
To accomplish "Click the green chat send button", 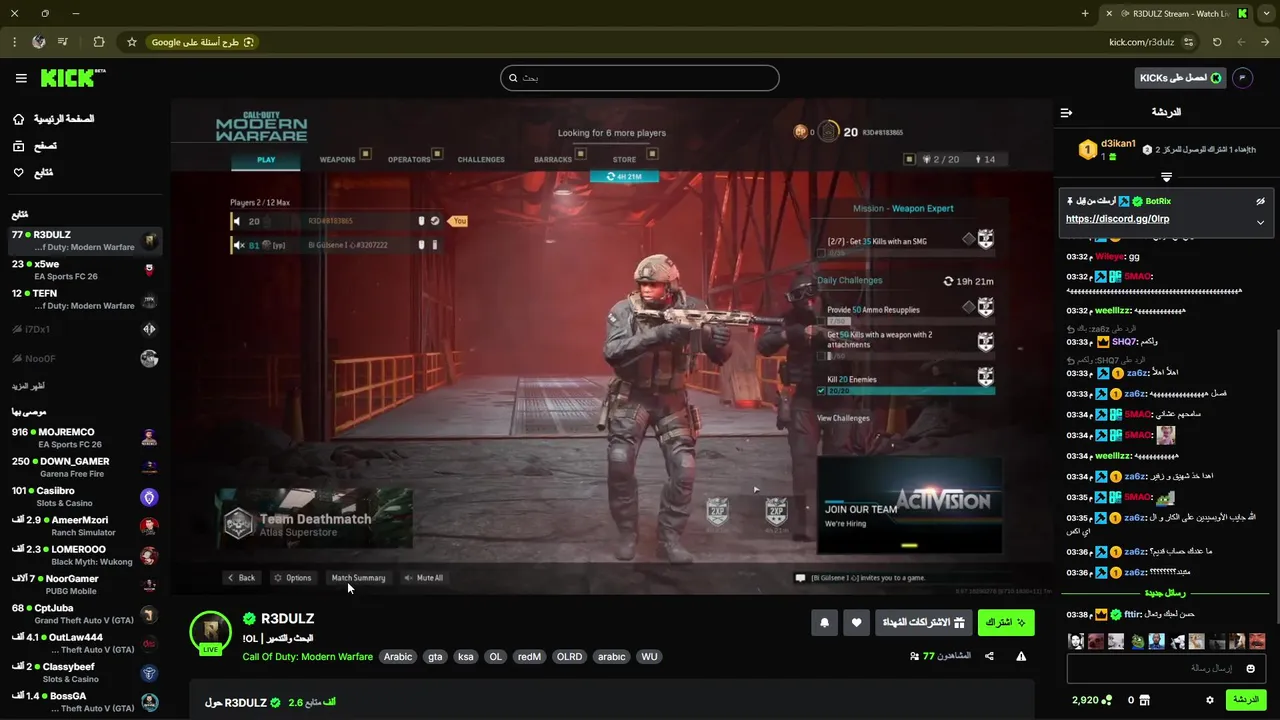I will [x=1246, y=700].
